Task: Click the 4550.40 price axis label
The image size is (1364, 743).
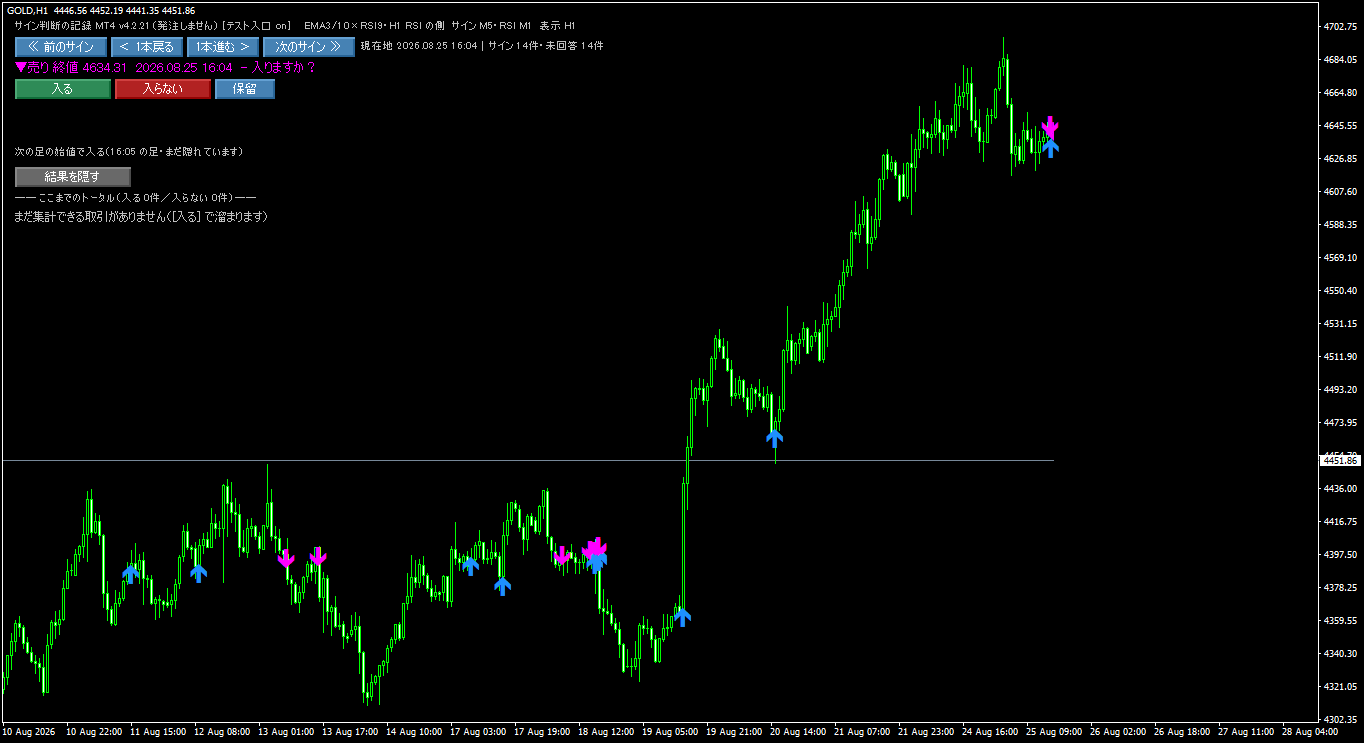Action: [1340, 291]
